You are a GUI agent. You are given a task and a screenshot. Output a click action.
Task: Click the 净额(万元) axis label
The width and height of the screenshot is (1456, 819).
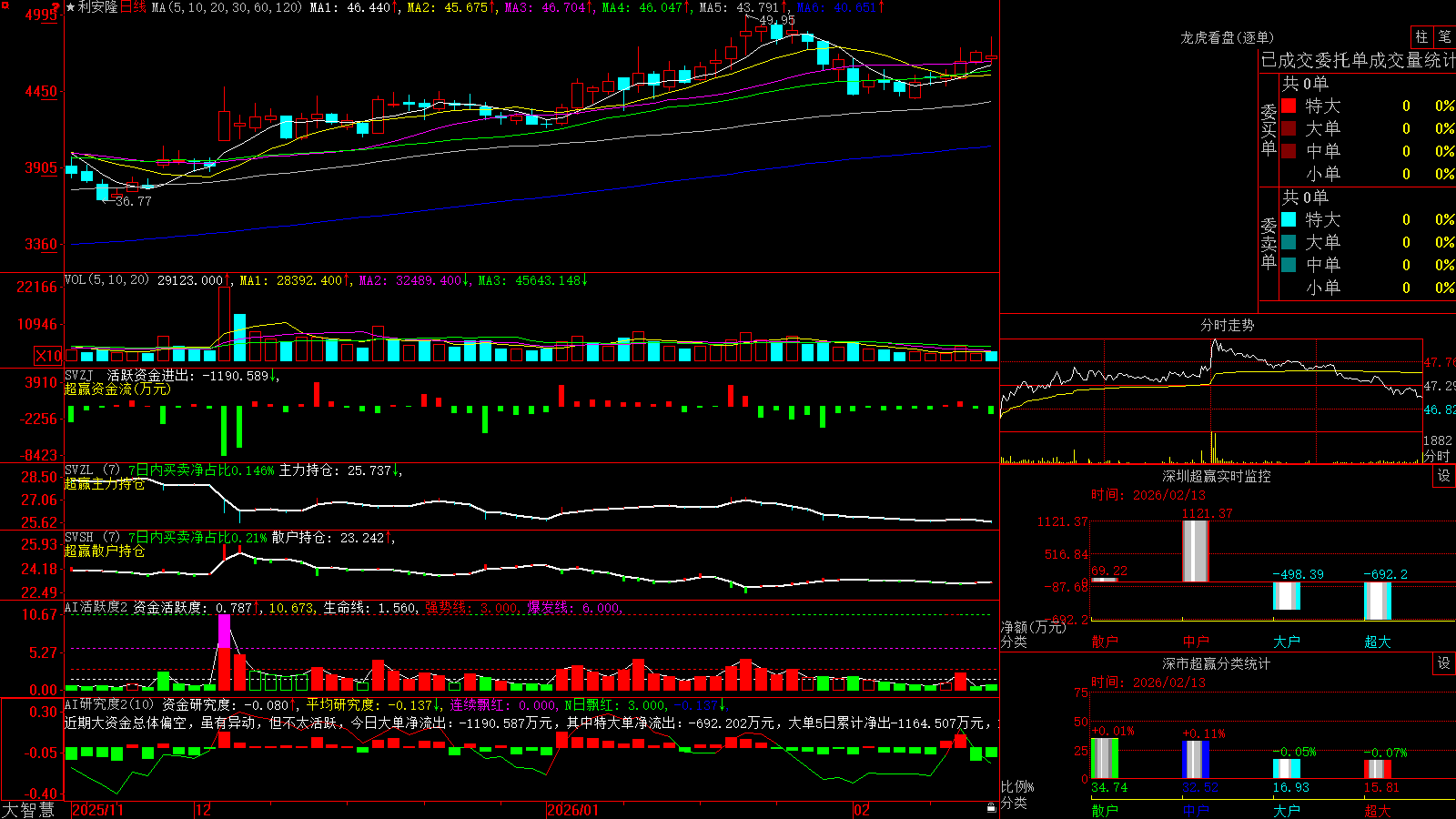coord(1033,627)
